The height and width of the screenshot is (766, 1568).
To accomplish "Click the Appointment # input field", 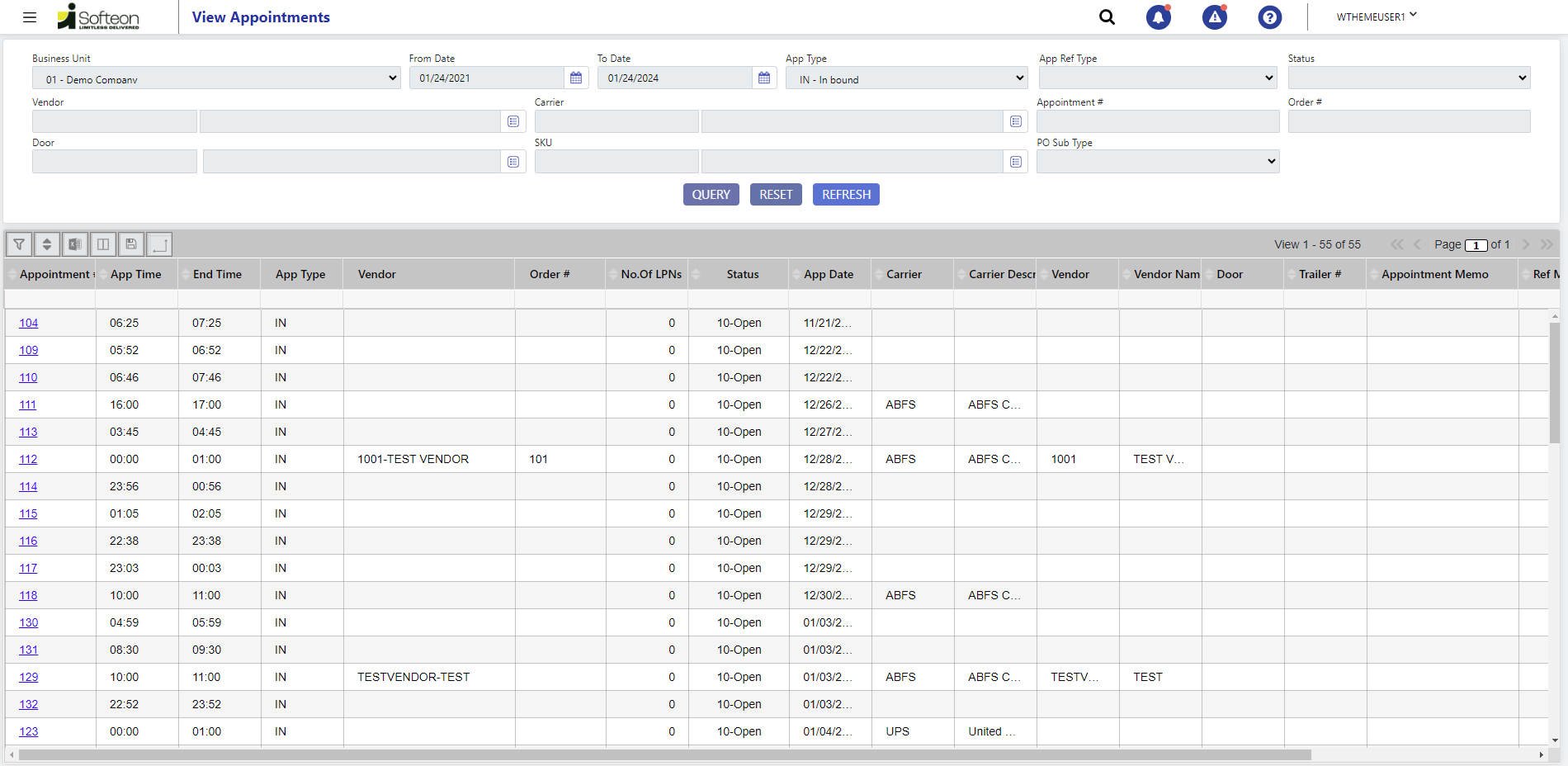I will point(1157,122).
